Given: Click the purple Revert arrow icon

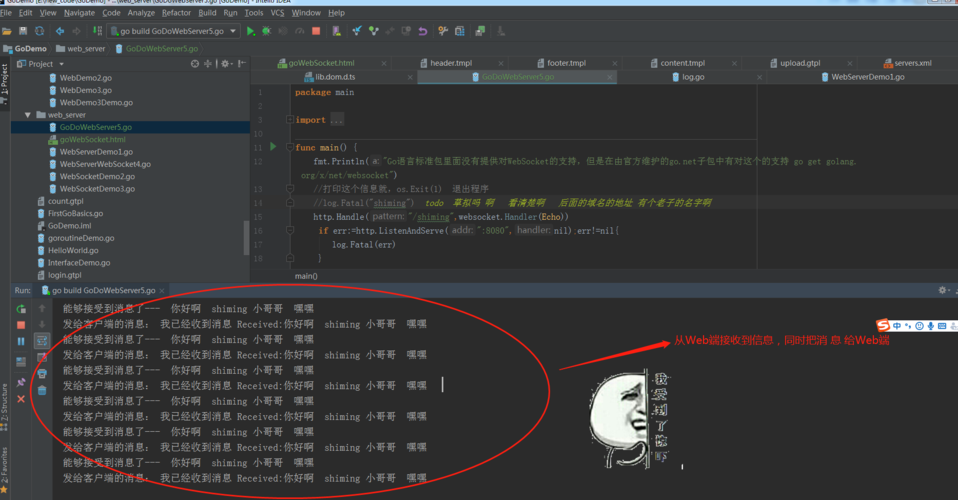Looking at the screenshot, I should 423,31.
